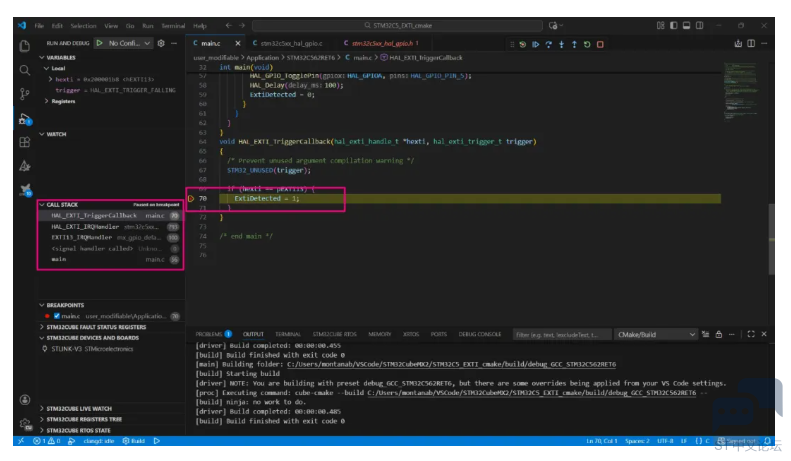Click the command center search box
Screen dimensions: 791x461
point(398,25)
